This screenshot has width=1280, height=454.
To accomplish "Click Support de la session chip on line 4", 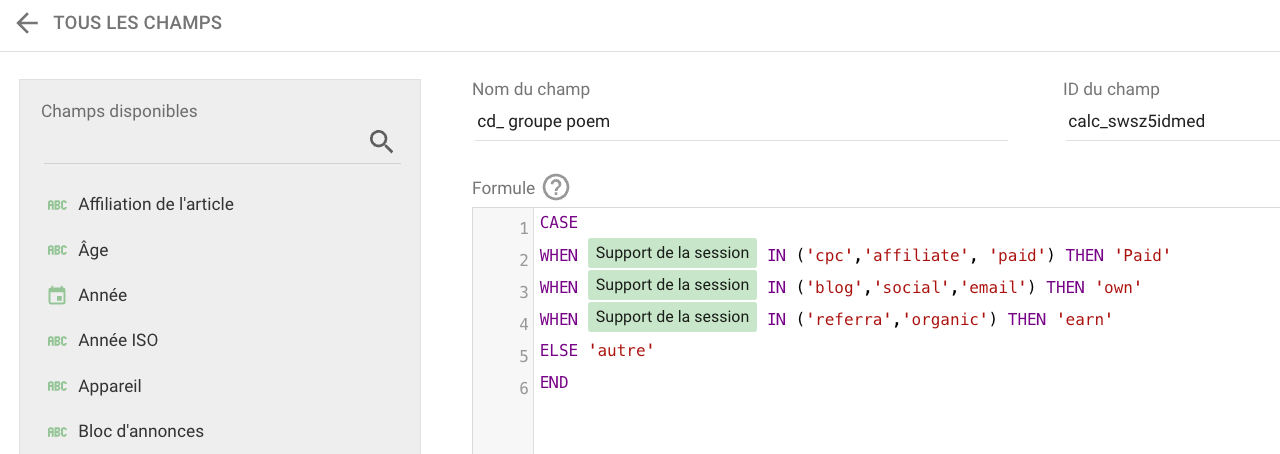I will tap(672, 317).
